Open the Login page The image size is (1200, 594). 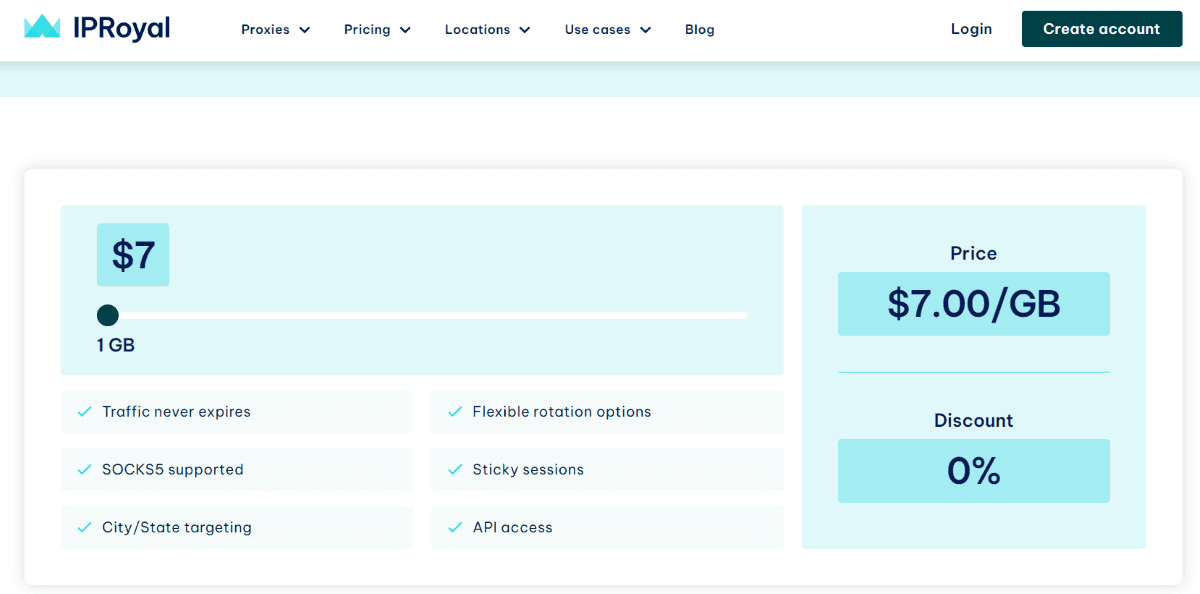click(x=971, y=29)
